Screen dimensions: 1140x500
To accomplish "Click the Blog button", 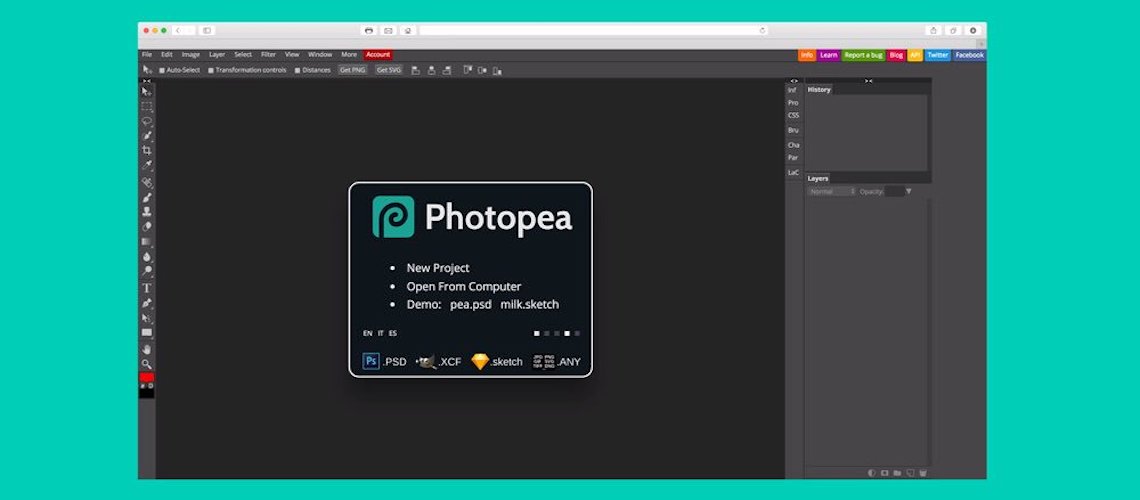I will (x=896, y=55).
